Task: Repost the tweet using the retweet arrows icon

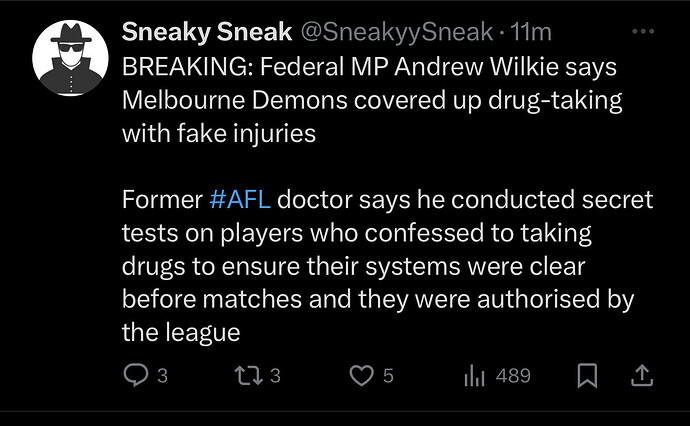Action: click(249, 375)
